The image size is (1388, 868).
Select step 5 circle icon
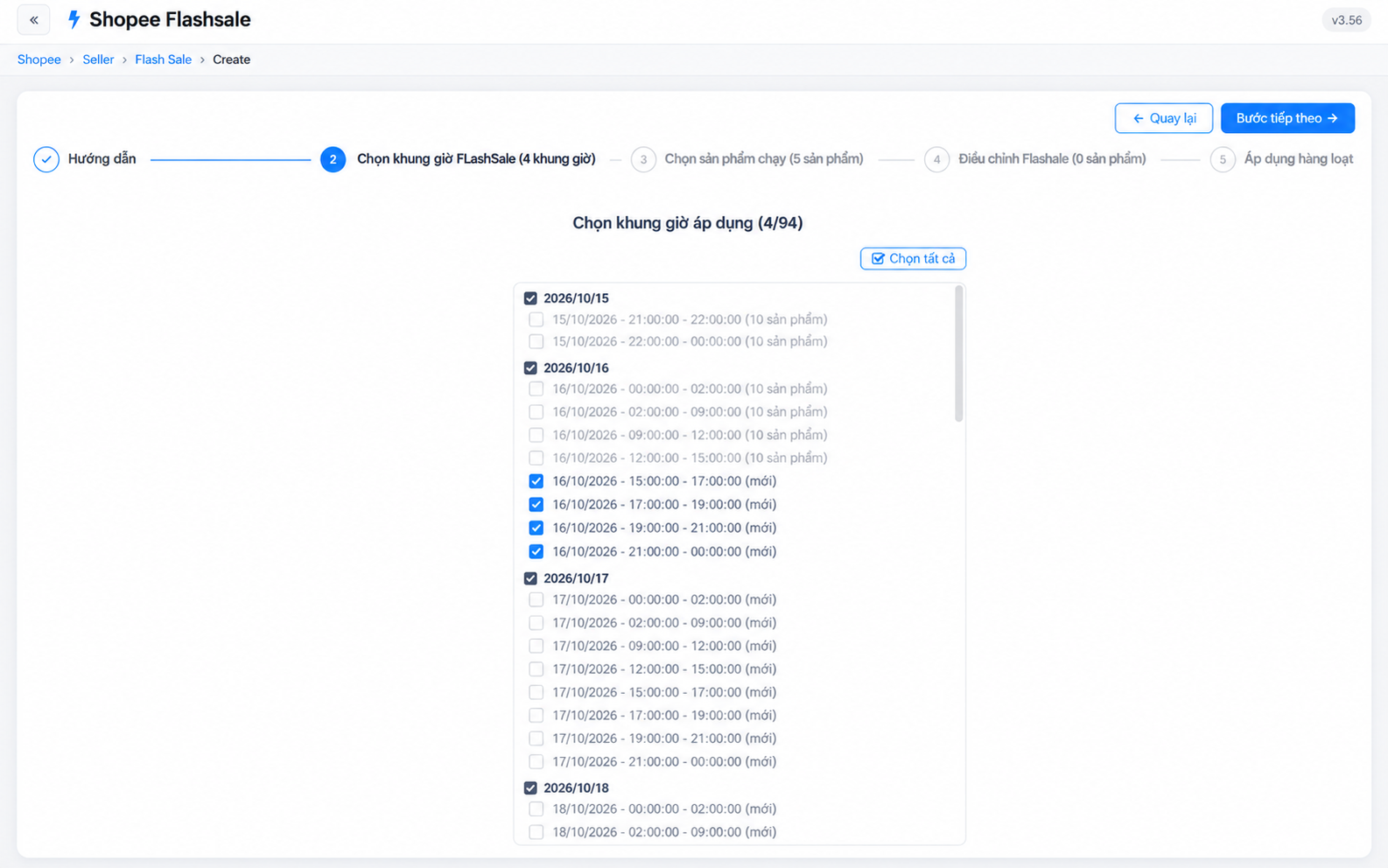pos(1223,159)
